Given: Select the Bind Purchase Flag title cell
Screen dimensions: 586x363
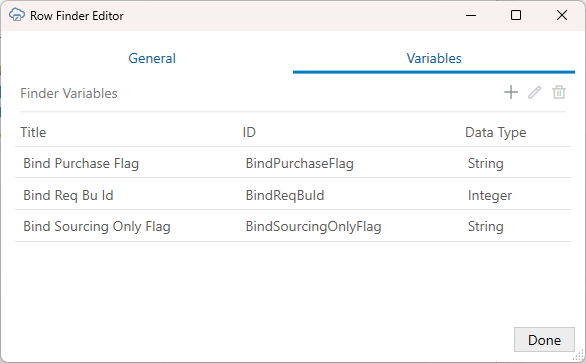Looking at the screenshot, I should [x=81, y=163].
